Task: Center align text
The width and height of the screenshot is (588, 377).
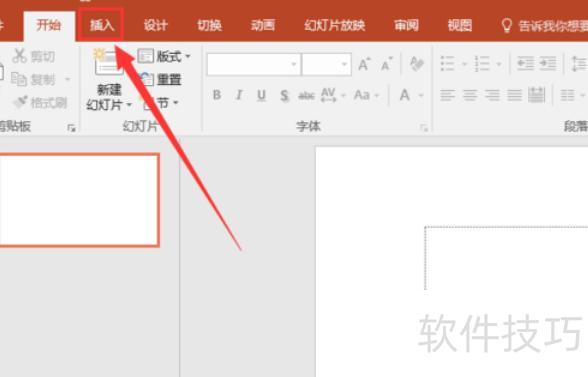Action: tap(470, 95)
